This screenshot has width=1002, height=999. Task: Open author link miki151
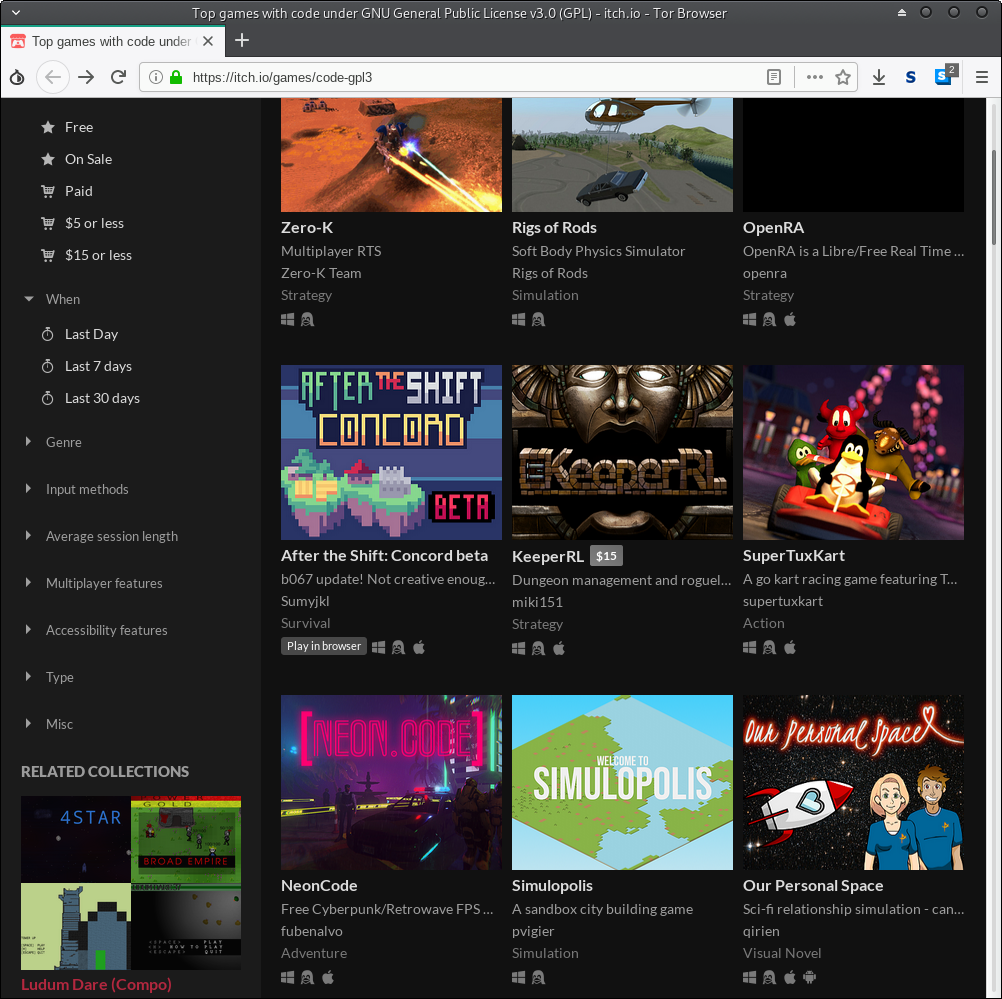(537, 602)
